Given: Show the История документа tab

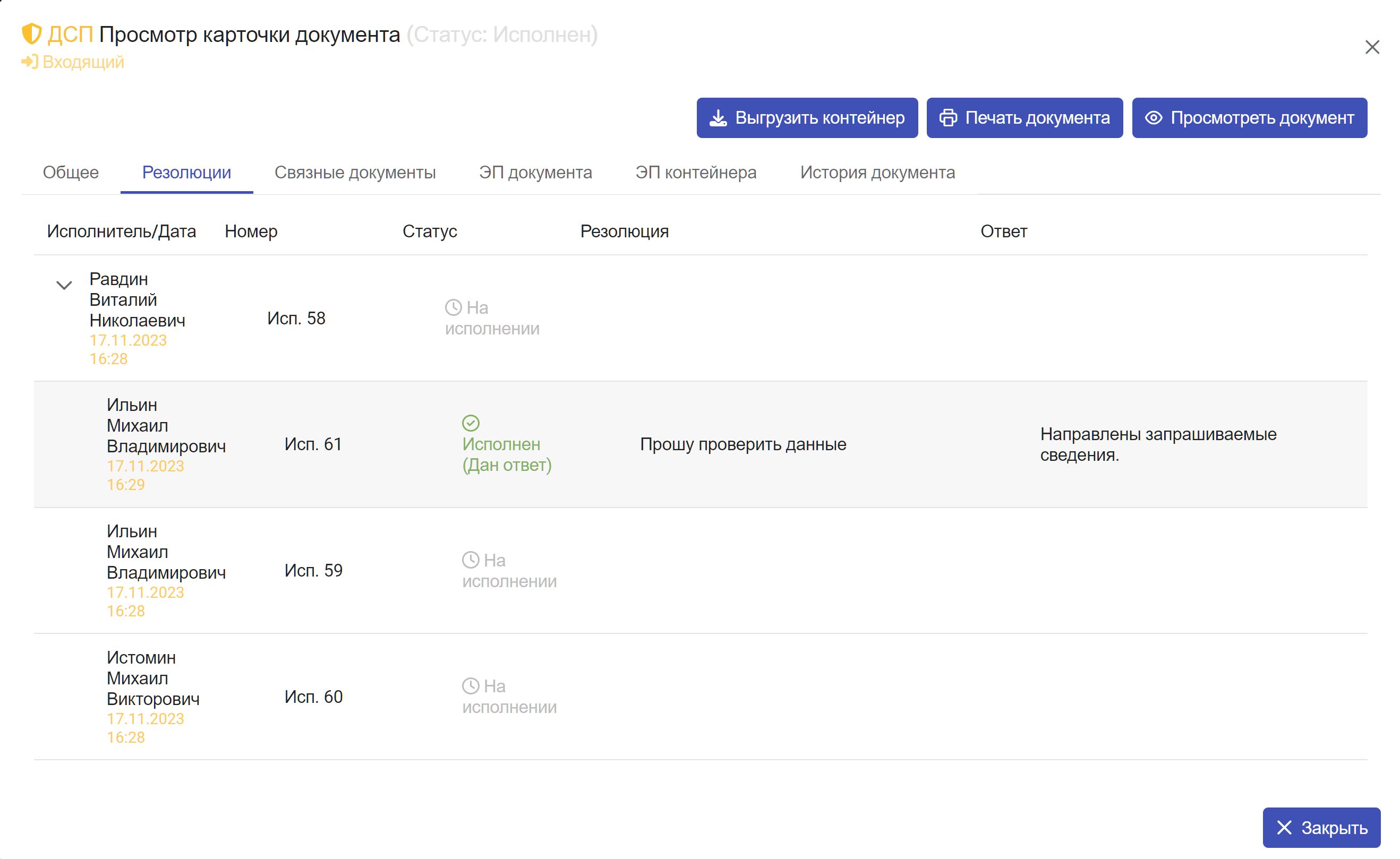Looking at the screenshot, I should (x=878, y=172).
